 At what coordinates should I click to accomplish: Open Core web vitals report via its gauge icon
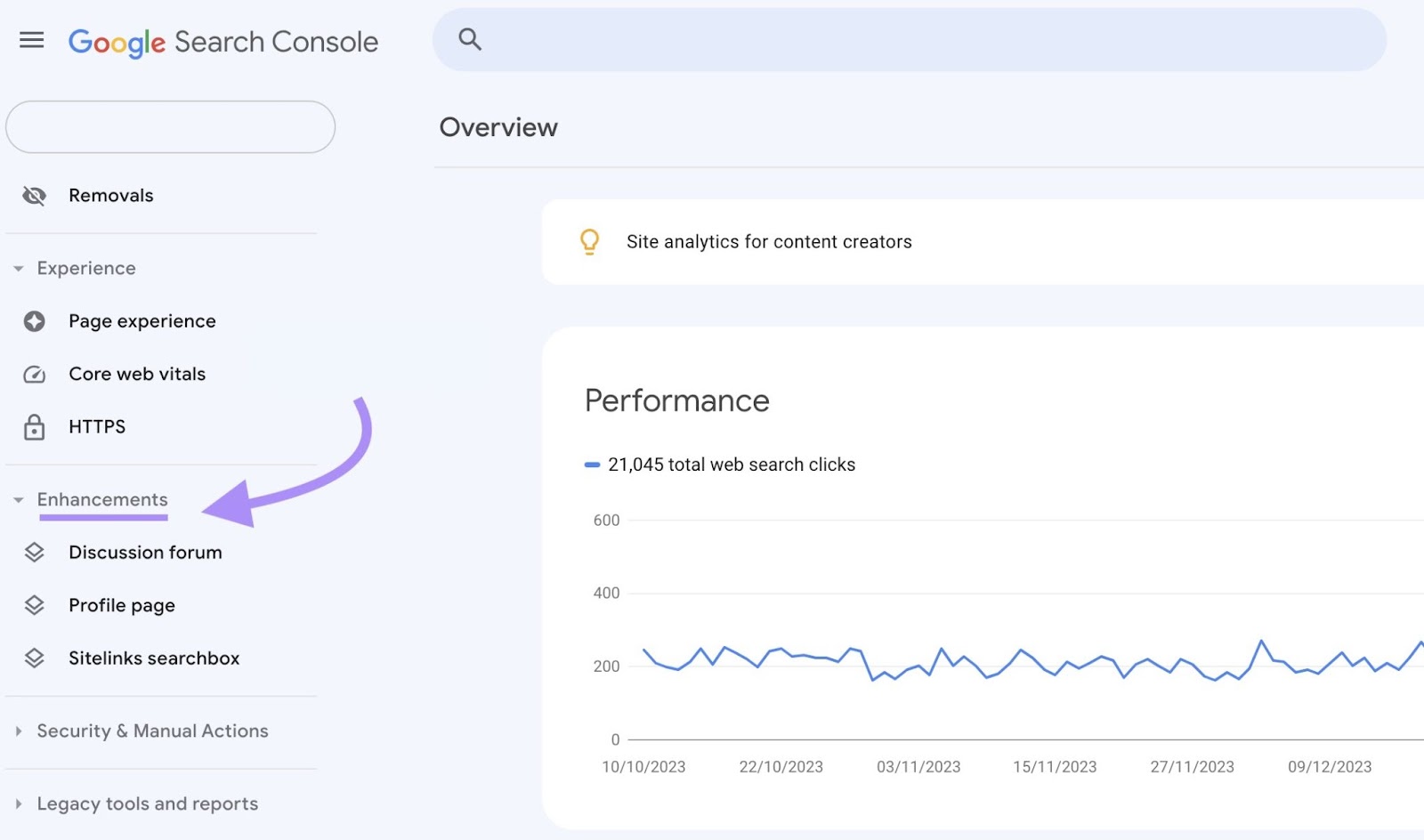click(x=33, y=374)
